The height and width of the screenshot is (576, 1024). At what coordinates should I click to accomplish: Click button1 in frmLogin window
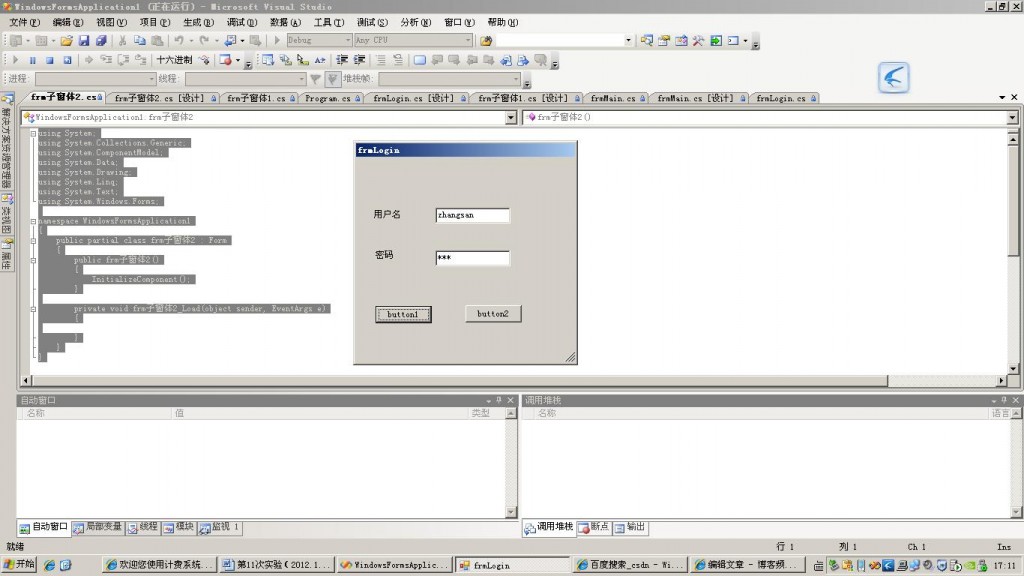tap(403, 314)
